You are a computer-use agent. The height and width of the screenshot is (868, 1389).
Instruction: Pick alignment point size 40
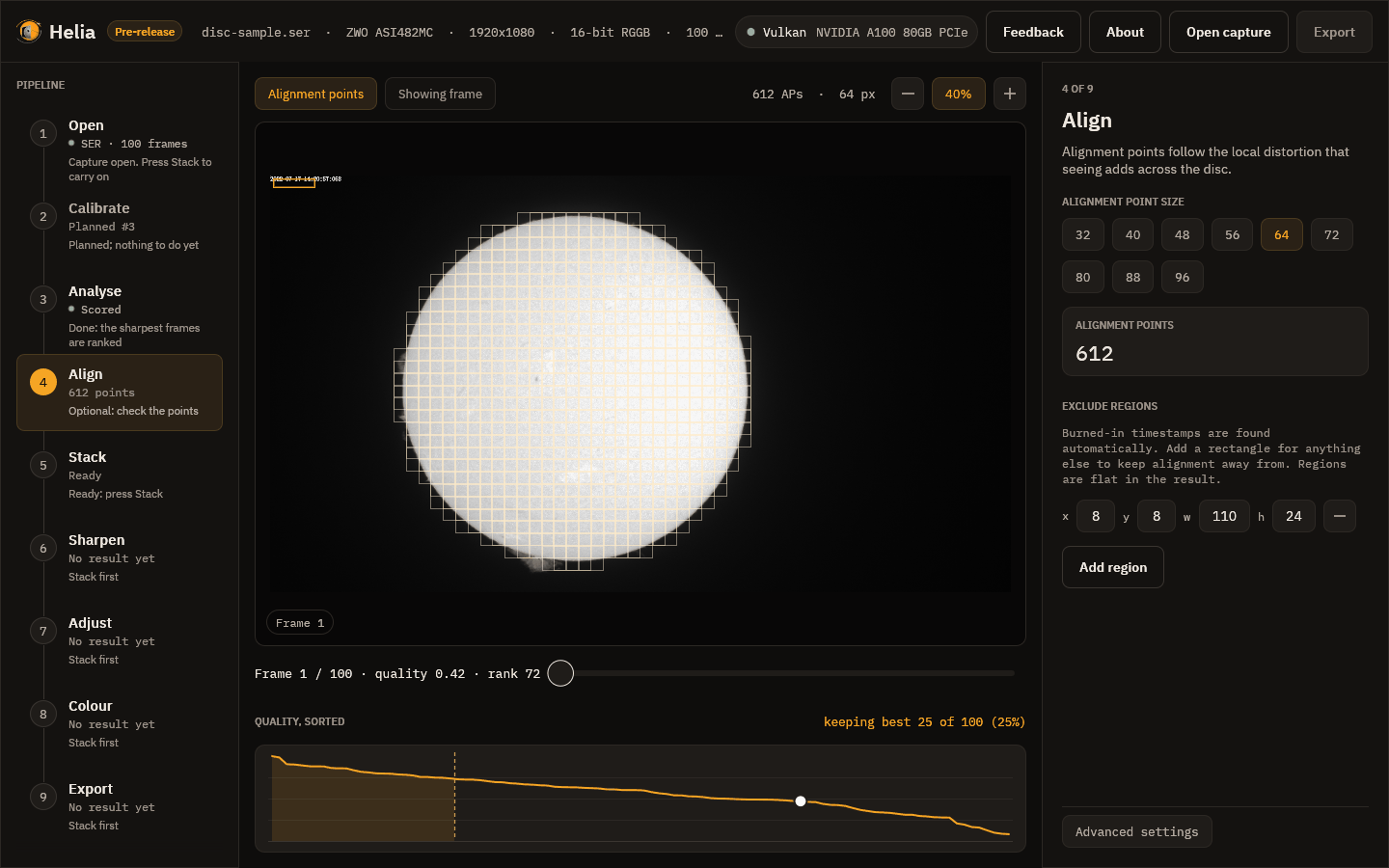click(x=1133, y=234)
